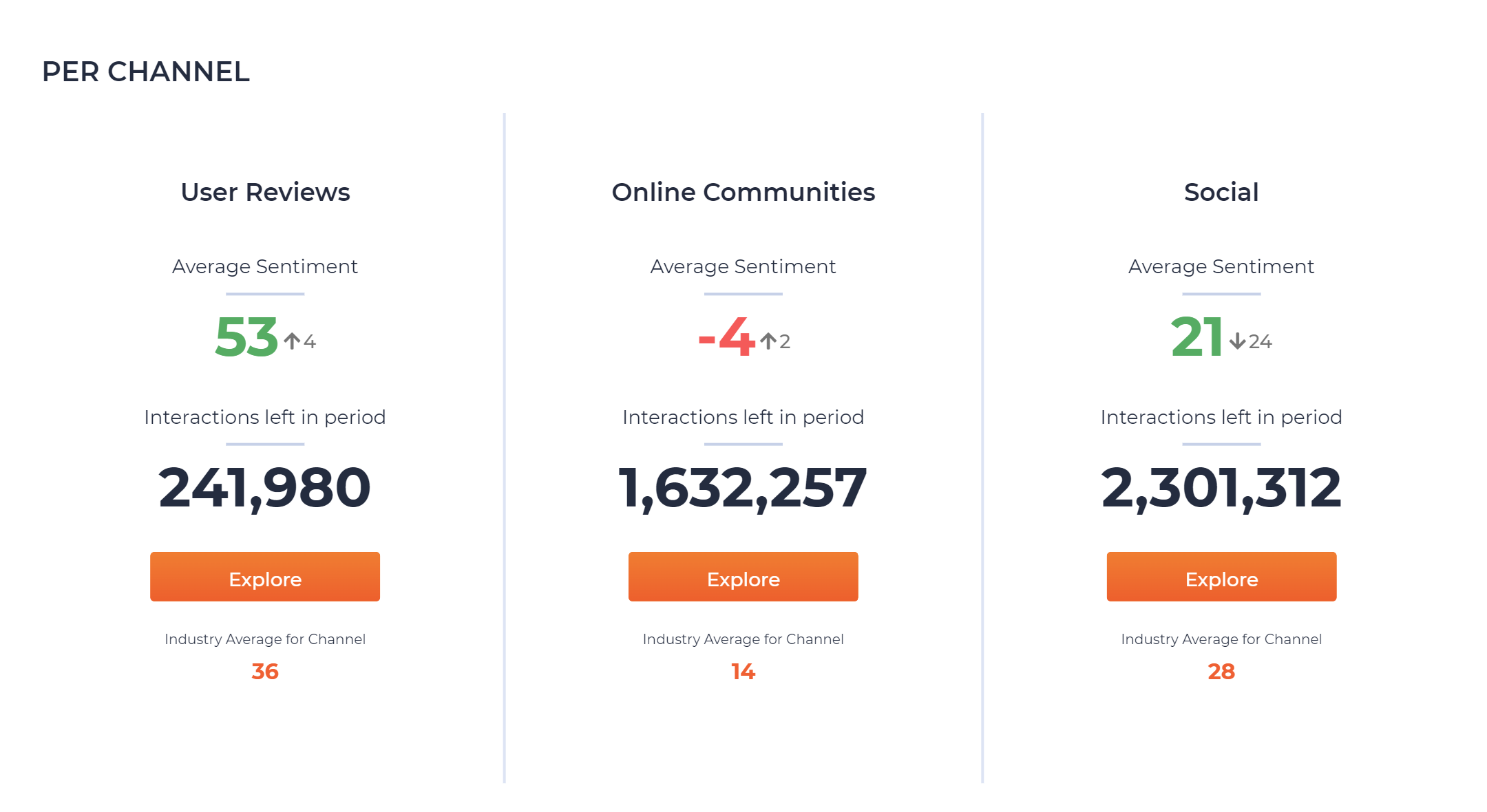Image resolution: width=1487 pixels, height=812 pixels.
Task: Click Average Sentiment label under Social
Action: (1221, 266)
